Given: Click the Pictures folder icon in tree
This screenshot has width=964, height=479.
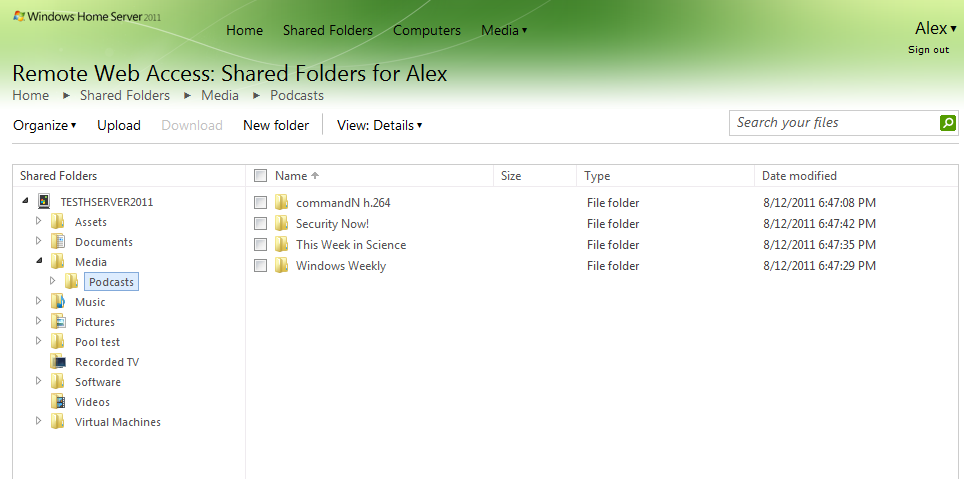Looking at the screenshot, I should [x=58, y=322].
